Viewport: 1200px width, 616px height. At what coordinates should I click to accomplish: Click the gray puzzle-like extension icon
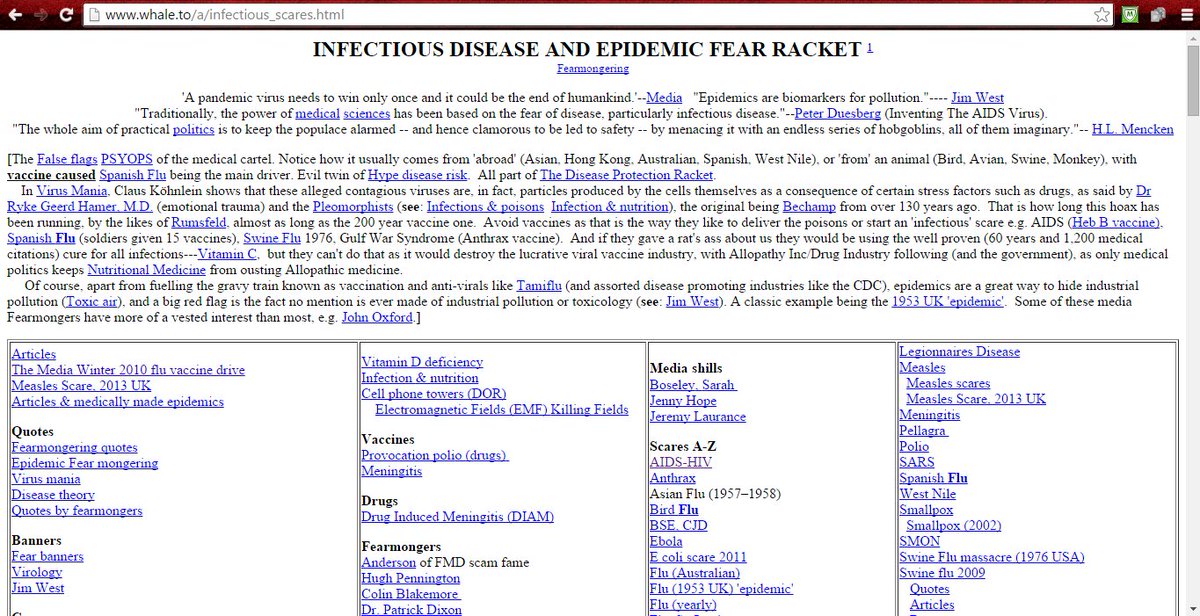(1158, 15)
